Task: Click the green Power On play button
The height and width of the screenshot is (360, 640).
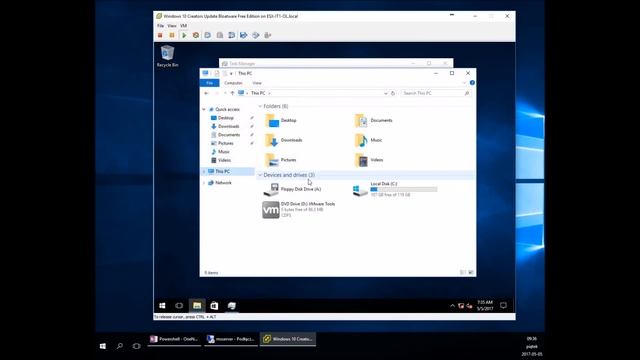Action: click(184, 36)
